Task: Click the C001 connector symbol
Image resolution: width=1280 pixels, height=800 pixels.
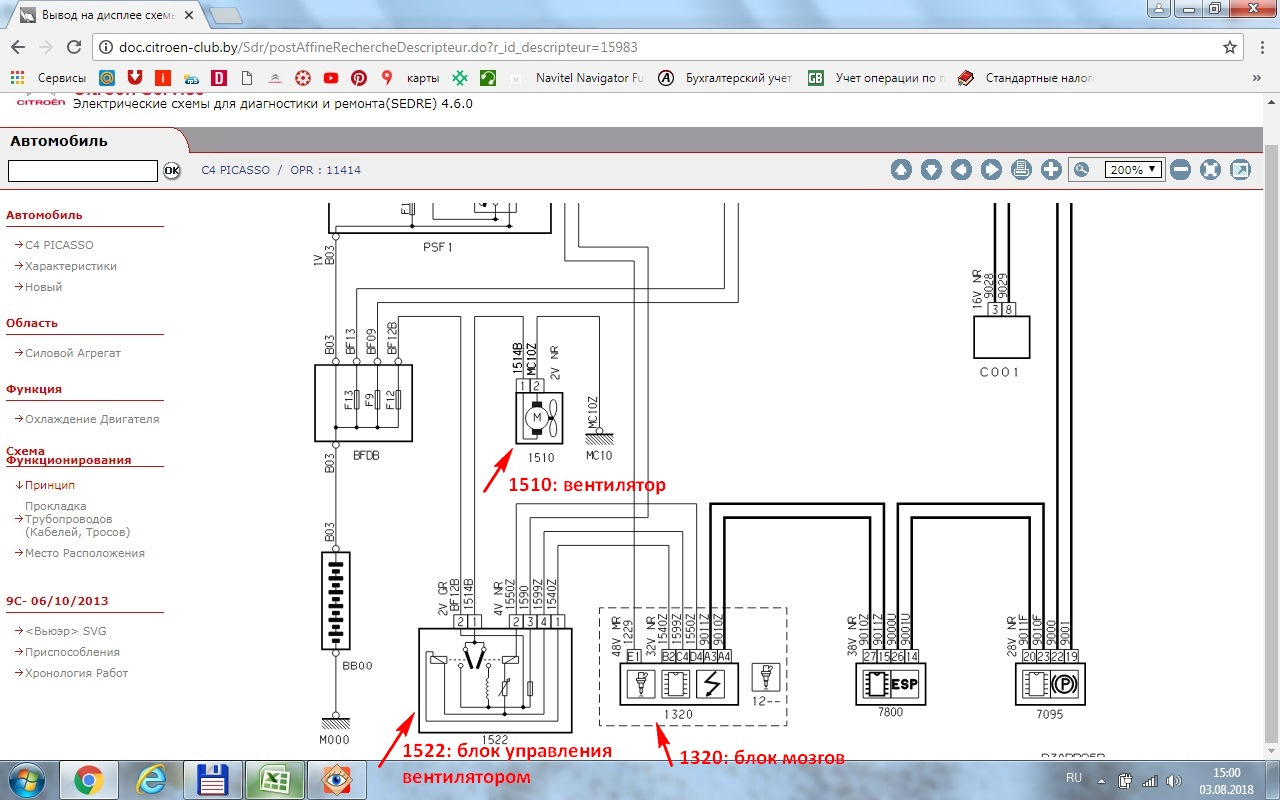Action: pyautogui.click(x=1001, y=337)
